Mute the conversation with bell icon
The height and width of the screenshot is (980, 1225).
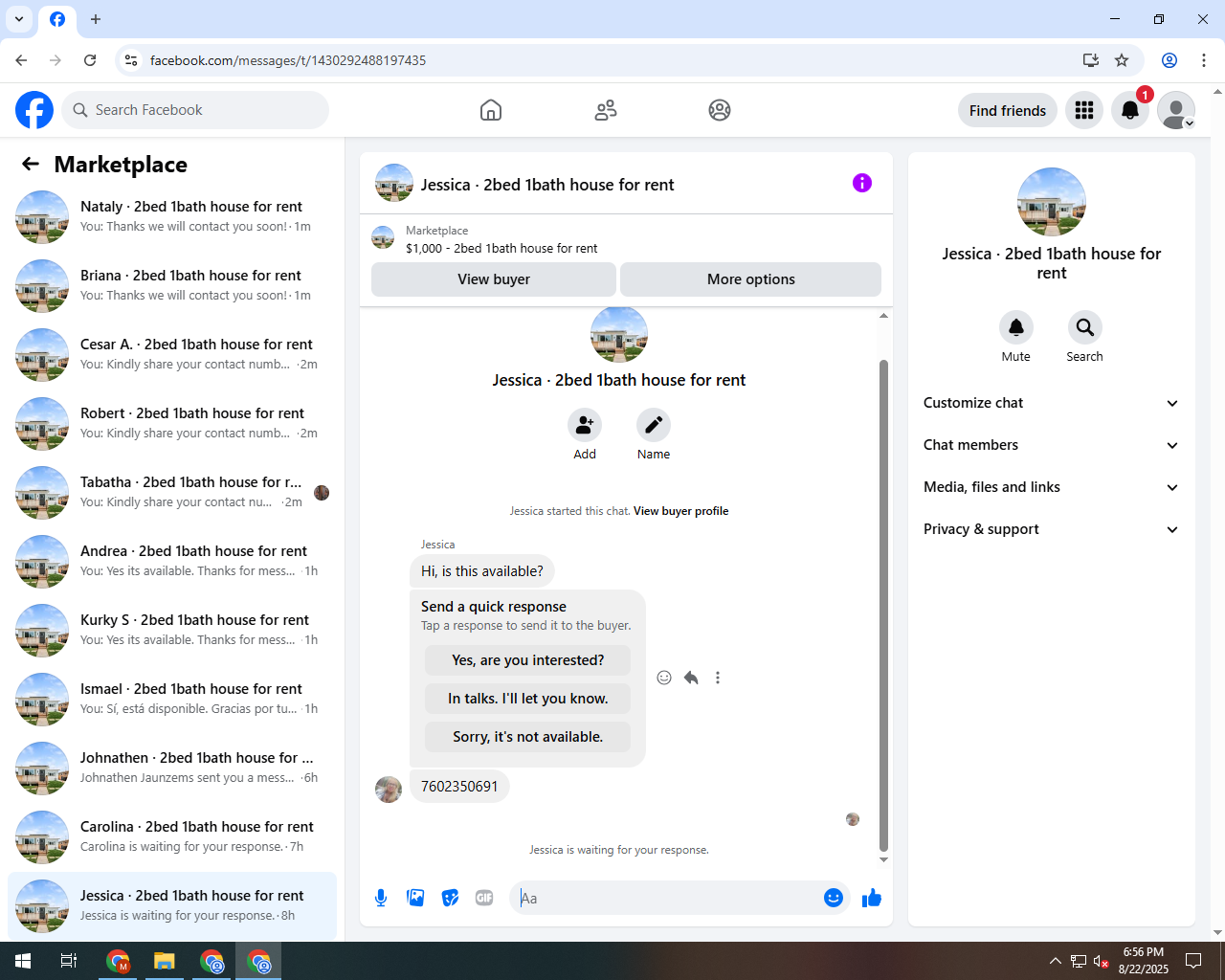coord(1016,327)
